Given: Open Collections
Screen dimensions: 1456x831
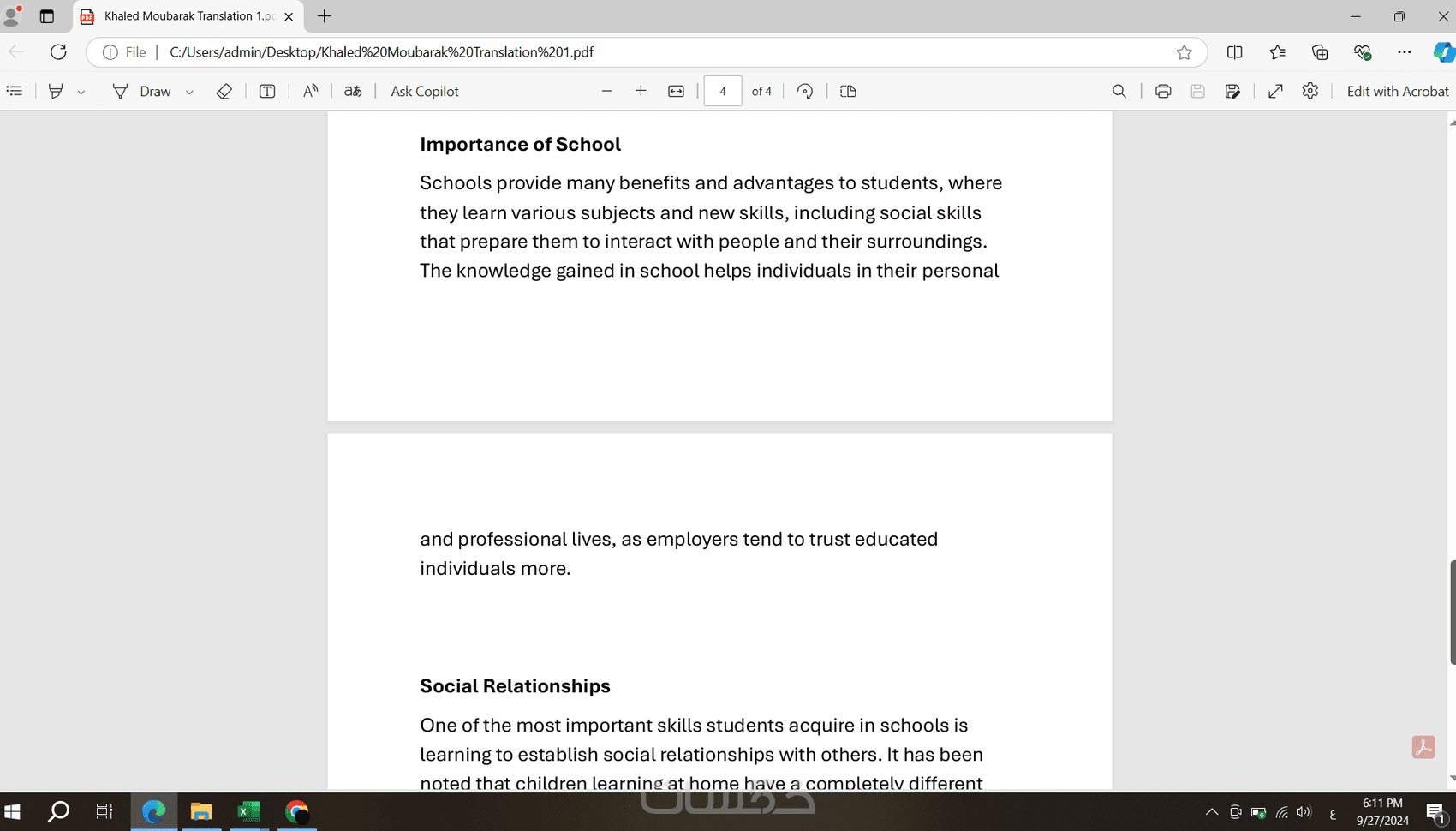Looking at the screenshot, I should pyautogui.click(x=1320, y=52).
